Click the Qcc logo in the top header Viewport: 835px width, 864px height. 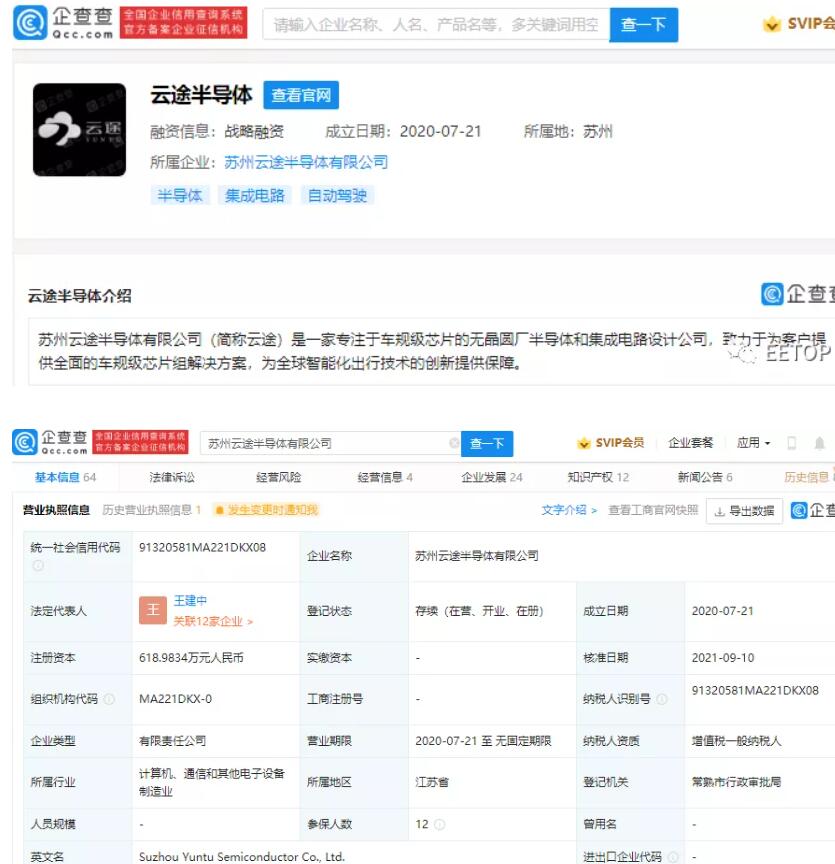(x=63, y=23)
